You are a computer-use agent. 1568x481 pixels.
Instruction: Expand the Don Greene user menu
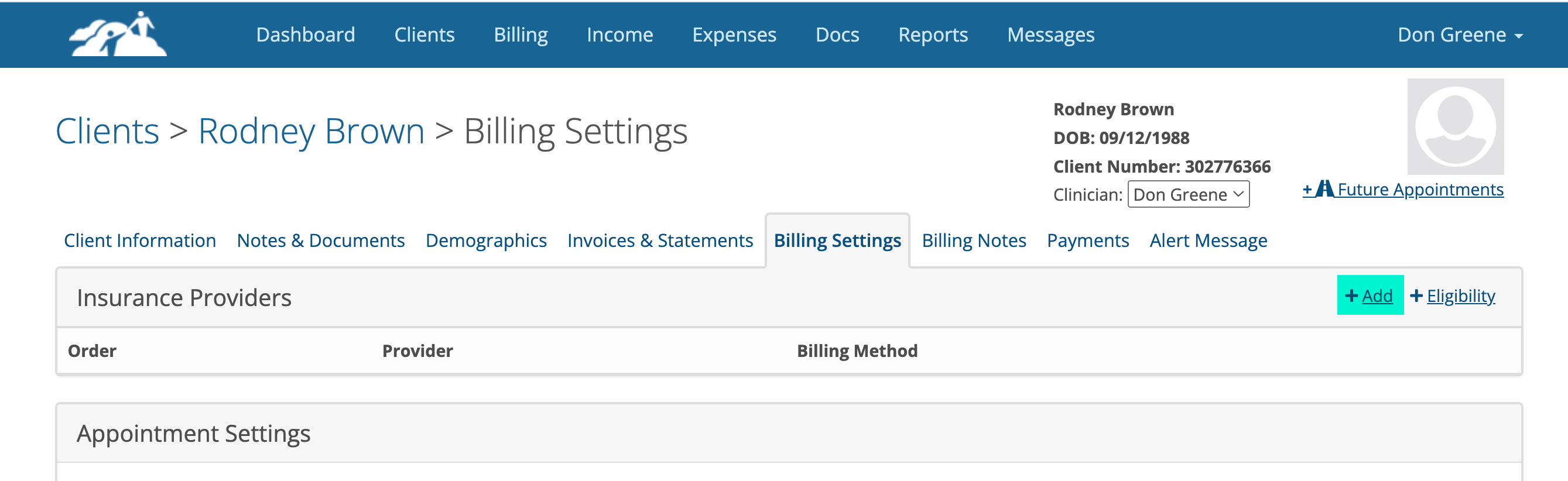[1460, 35]
